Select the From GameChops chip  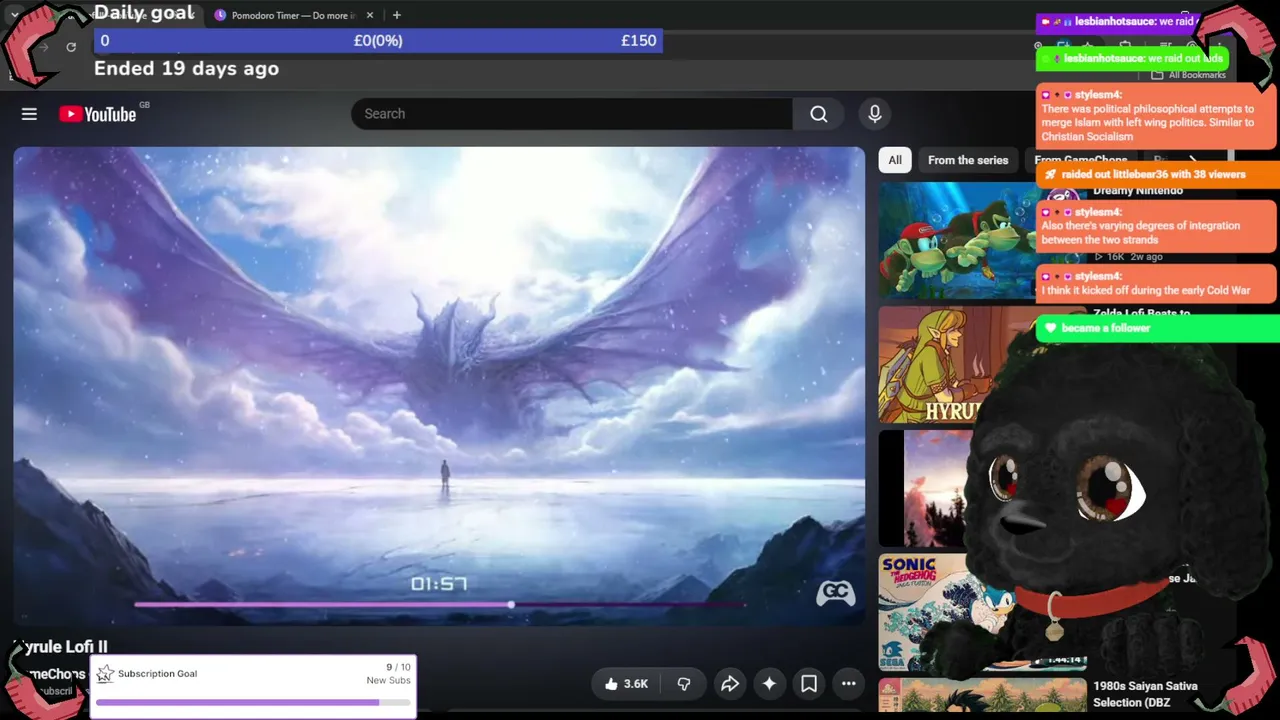(1080, 160)
